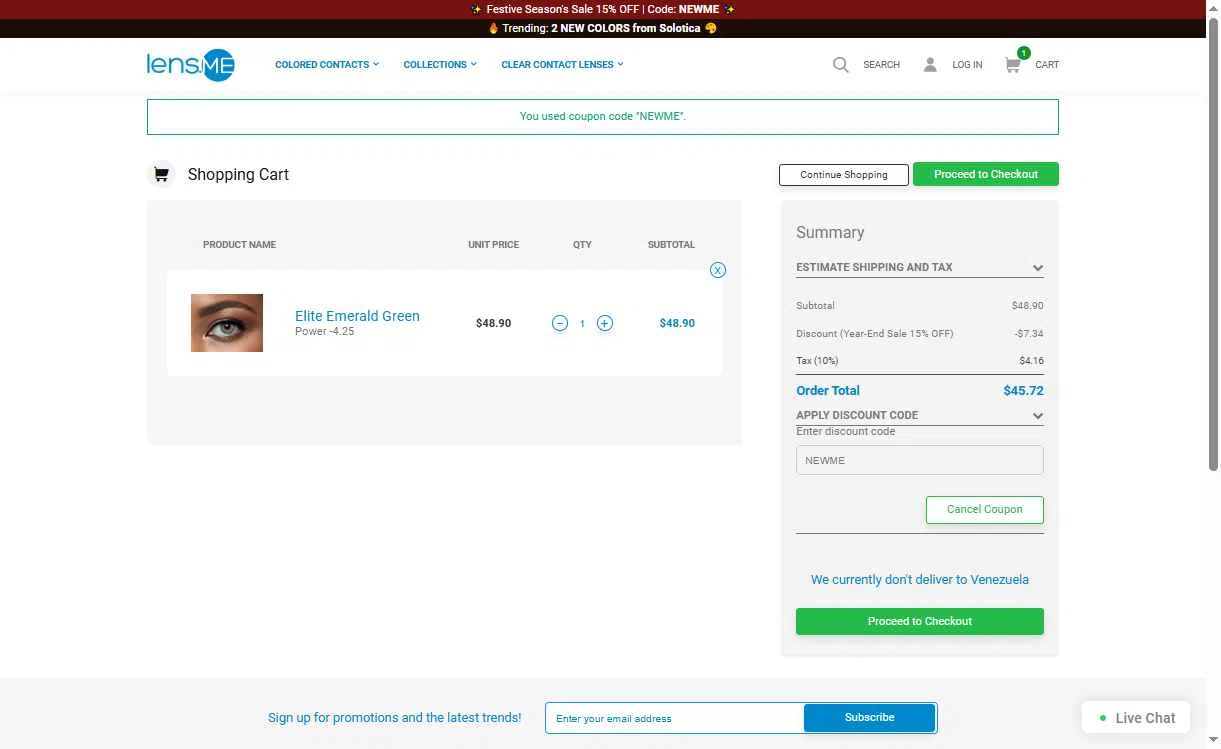
Task: Click the Order Total amount $45.72
Action: [x=1023, y=391]
